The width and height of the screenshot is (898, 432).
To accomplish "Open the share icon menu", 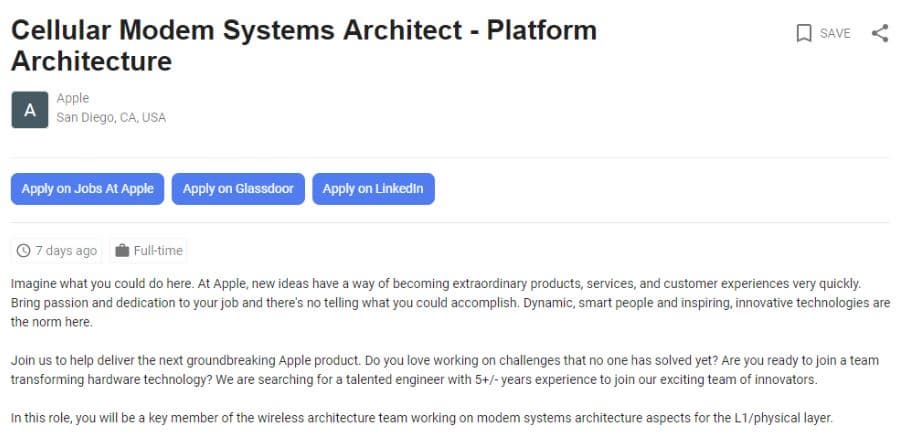I will [880, 33].
